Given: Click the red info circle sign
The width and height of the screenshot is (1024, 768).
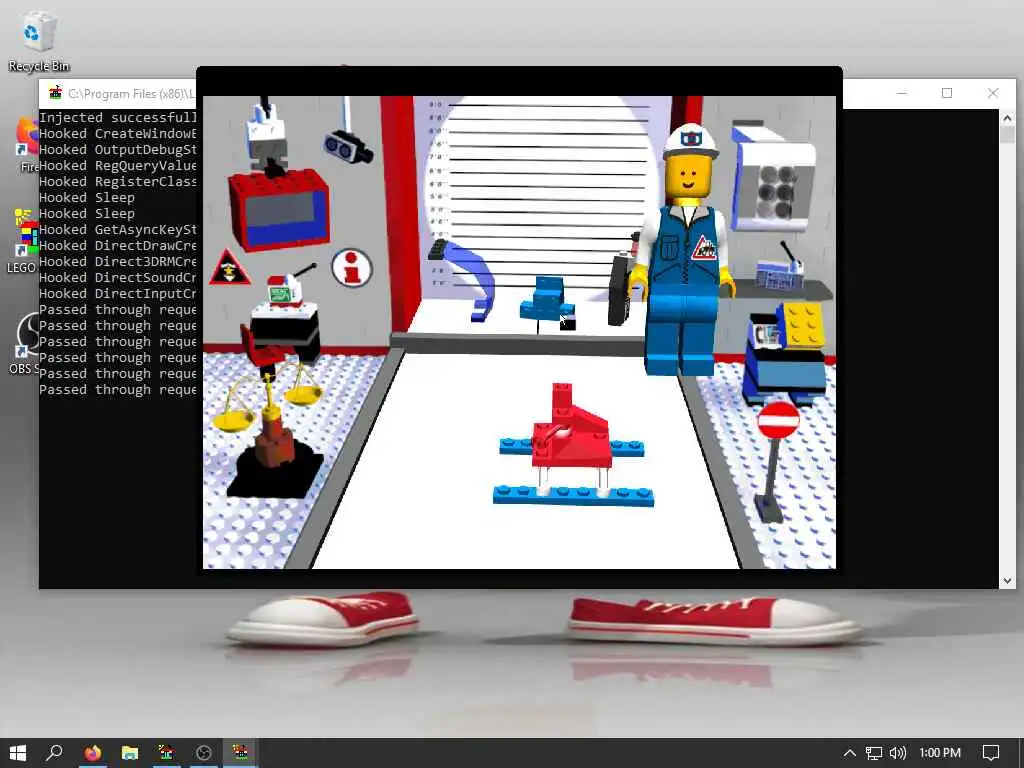Looking at the screenshot, I should click(352, 268).
